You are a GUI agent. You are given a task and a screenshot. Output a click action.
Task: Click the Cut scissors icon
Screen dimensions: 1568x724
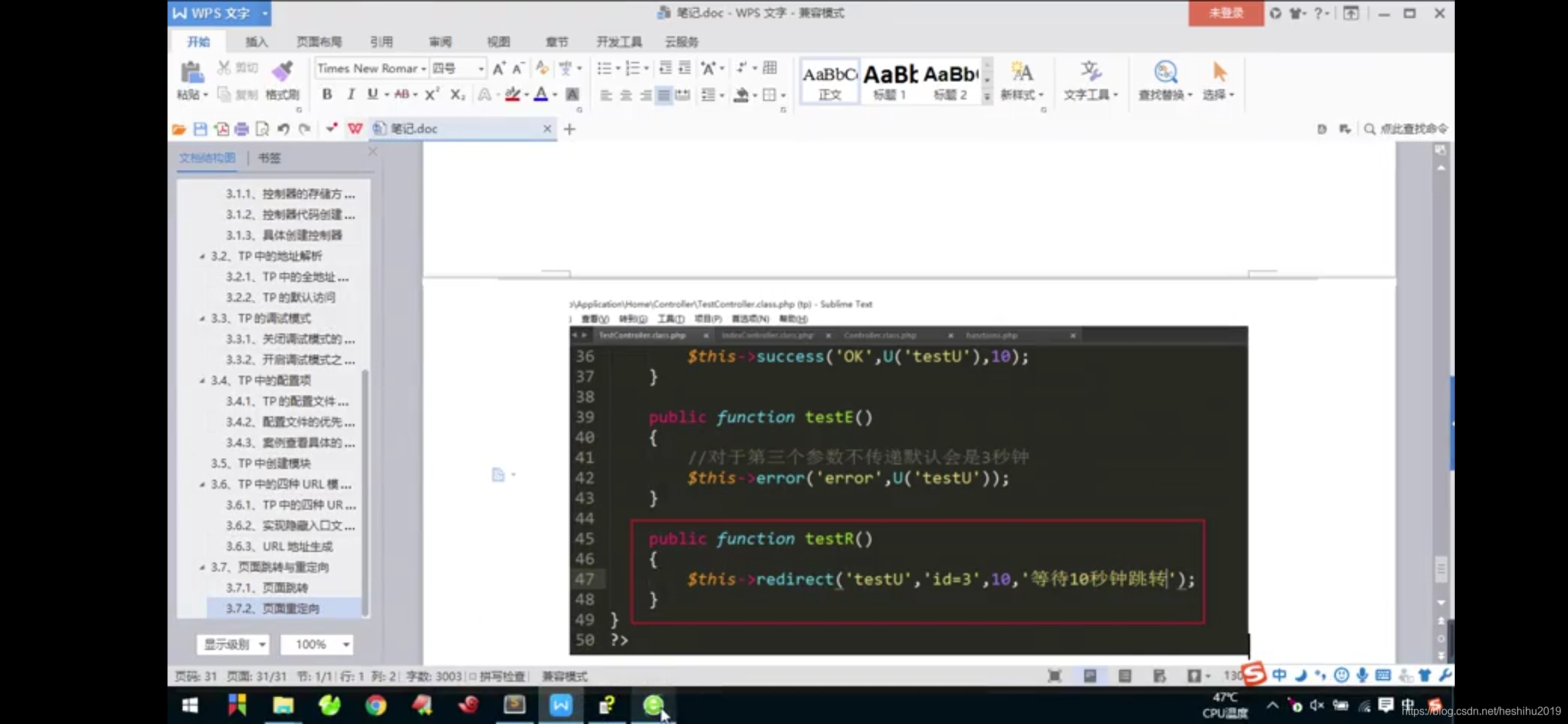point(224,68)
